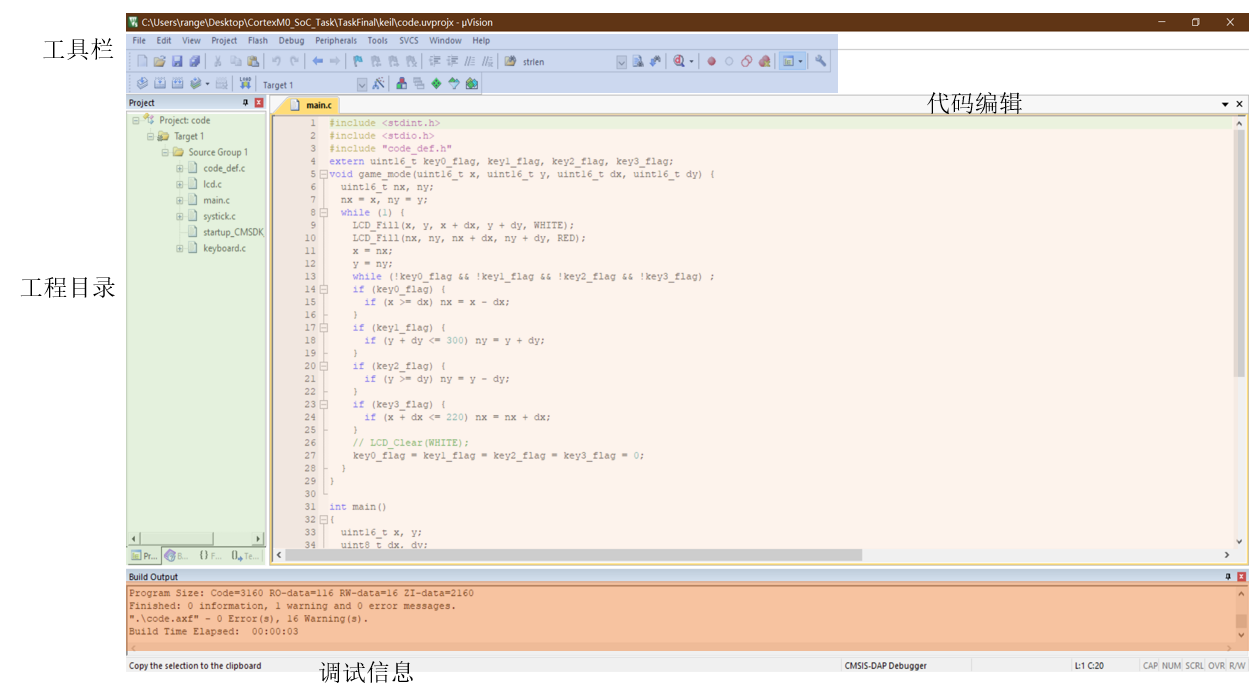Click the Download to flash LOAD icon

[x=245, y=84]
